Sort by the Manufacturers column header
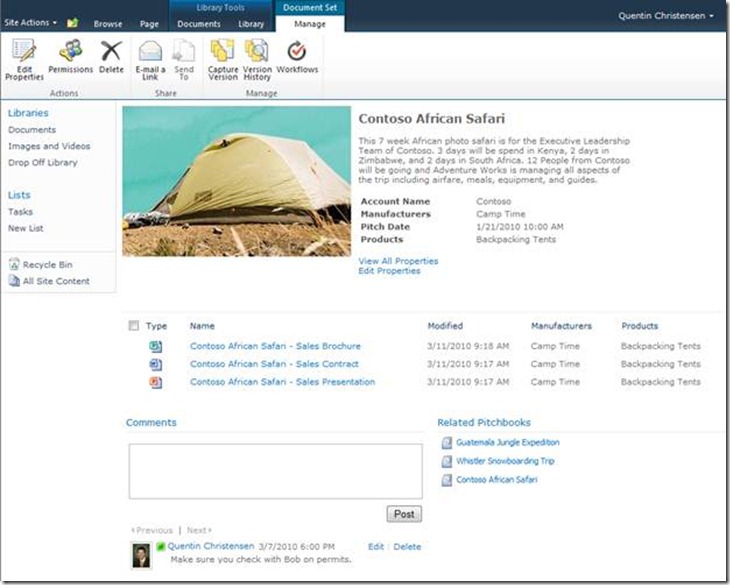The height and width of the screenshot is (585, 730). click(x=561, y=326)
